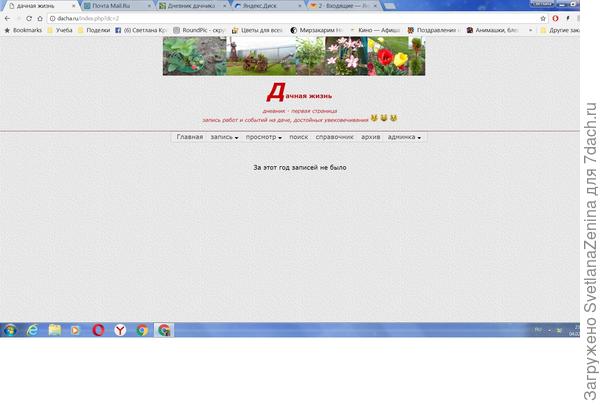Open the 'Учеба' bookmark folder
Viewport: 600px width, 405px height.
click(64, 30)
